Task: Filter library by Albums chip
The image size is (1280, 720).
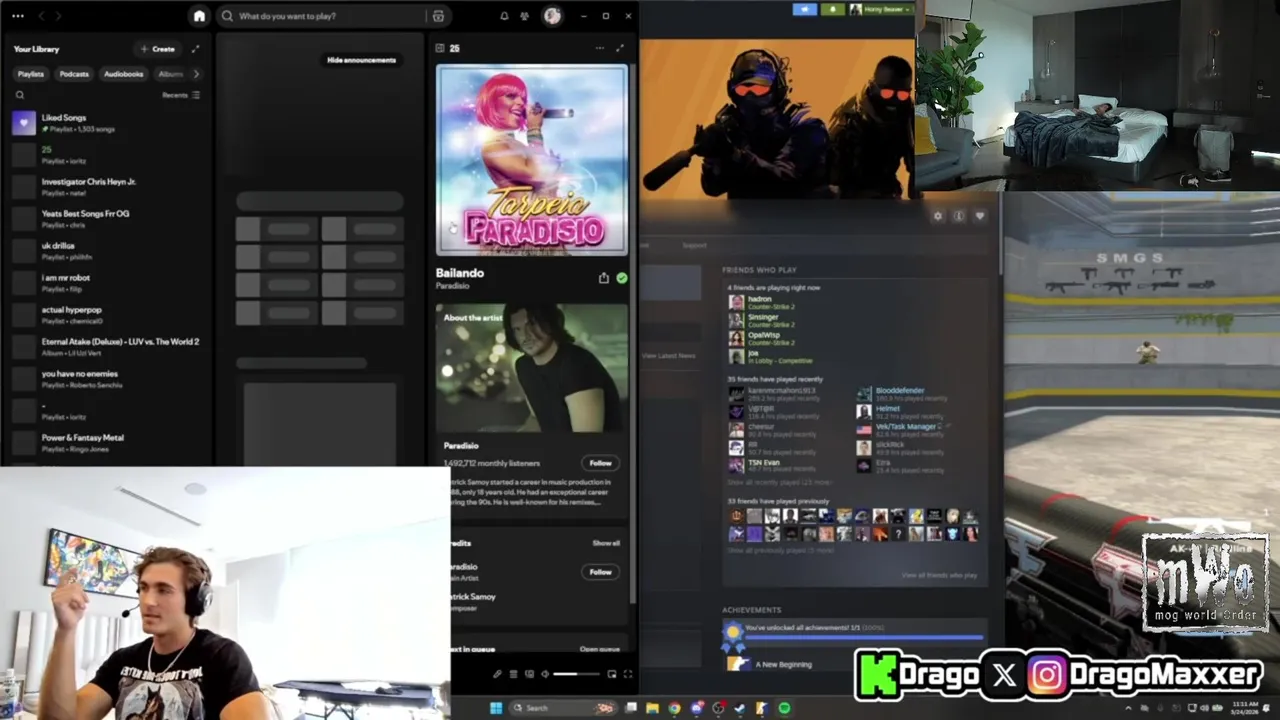Action: coord(171,74)
